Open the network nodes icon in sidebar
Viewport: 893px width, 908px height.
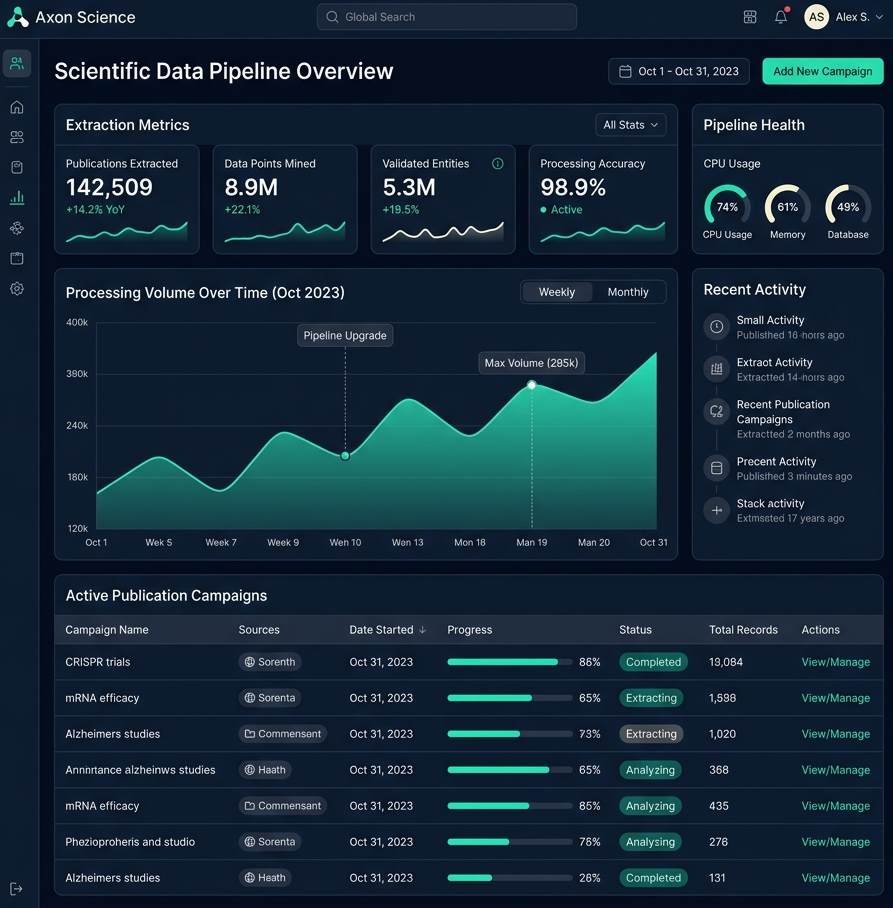[x=17, y=228]
